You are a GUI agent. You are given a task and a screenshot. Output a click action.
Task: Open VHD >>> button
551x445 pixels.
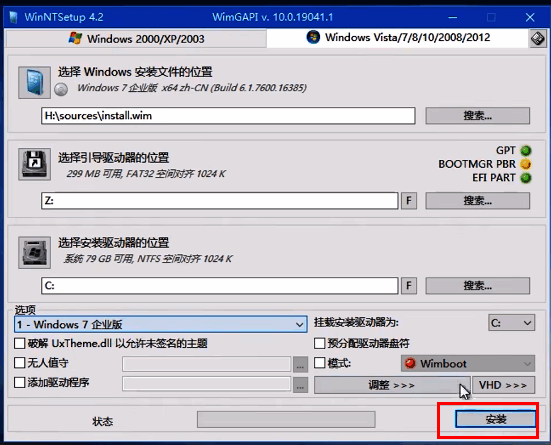pyautogui.click(x=504, y=385)
